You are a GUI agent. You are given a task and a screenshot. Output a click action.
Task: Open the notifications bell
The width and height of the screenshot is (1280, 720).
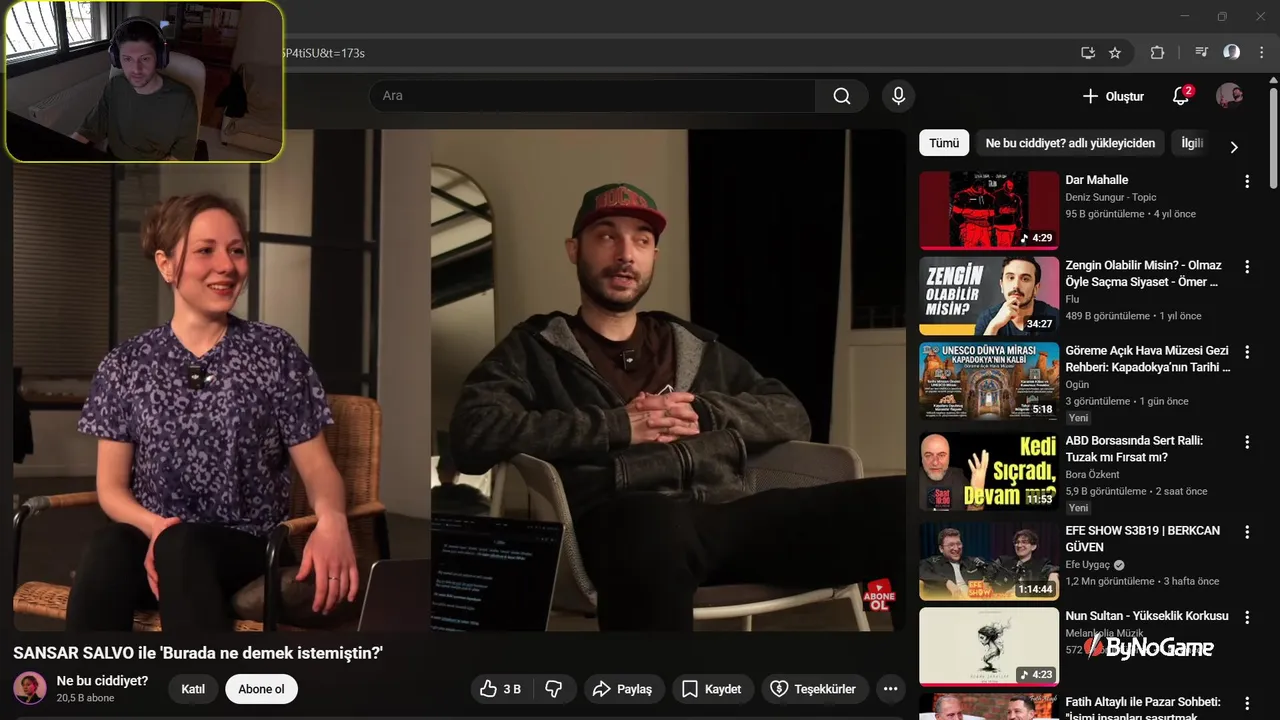click(1181, 96)
